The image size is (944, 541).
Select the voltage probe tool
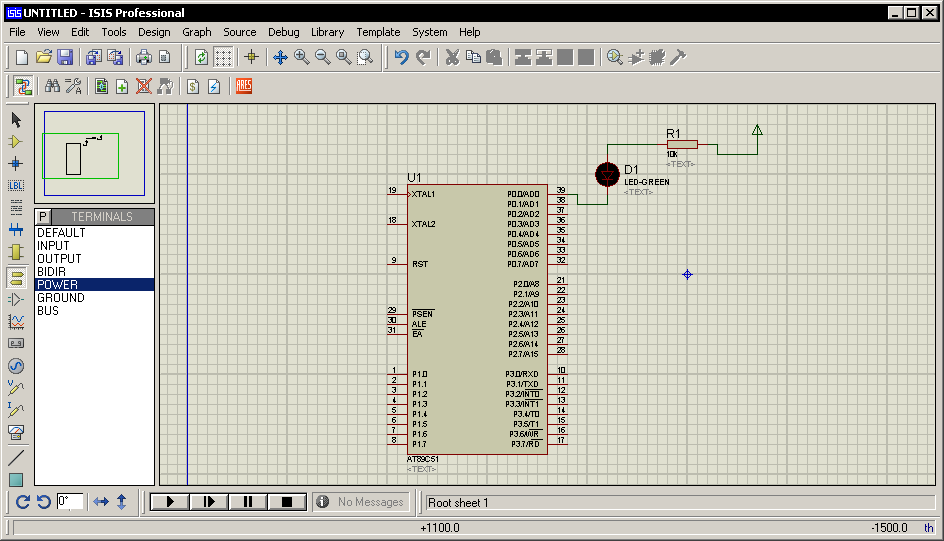tap(16, 388)
